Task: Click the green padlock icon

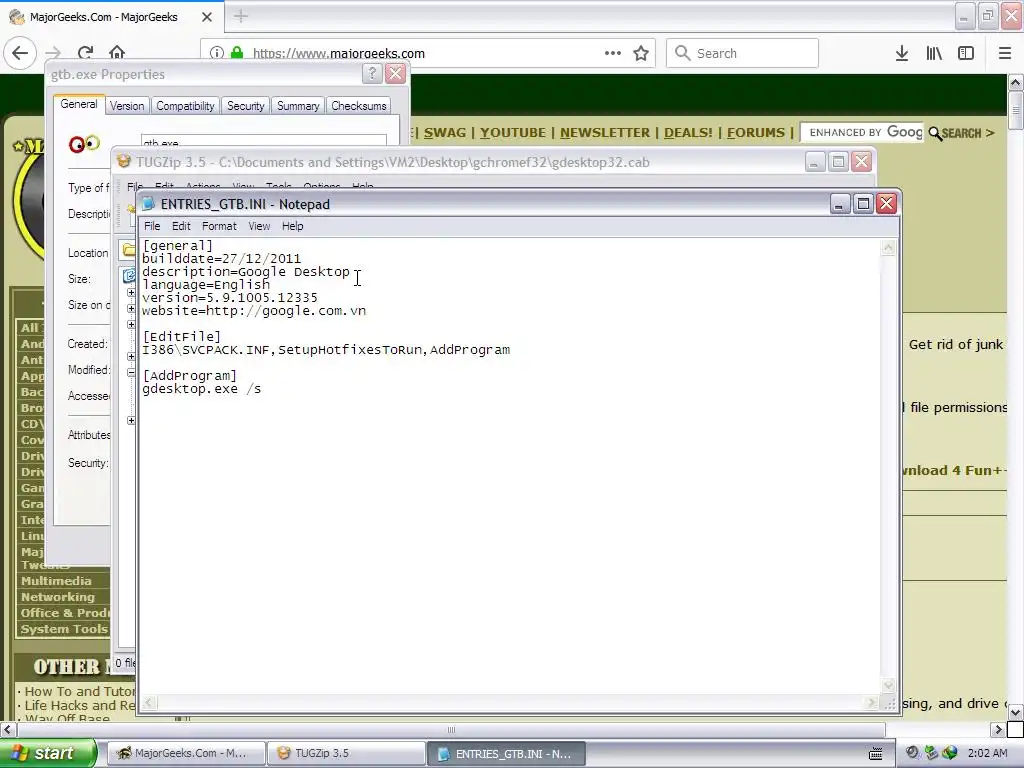Action: pos(237,53)
